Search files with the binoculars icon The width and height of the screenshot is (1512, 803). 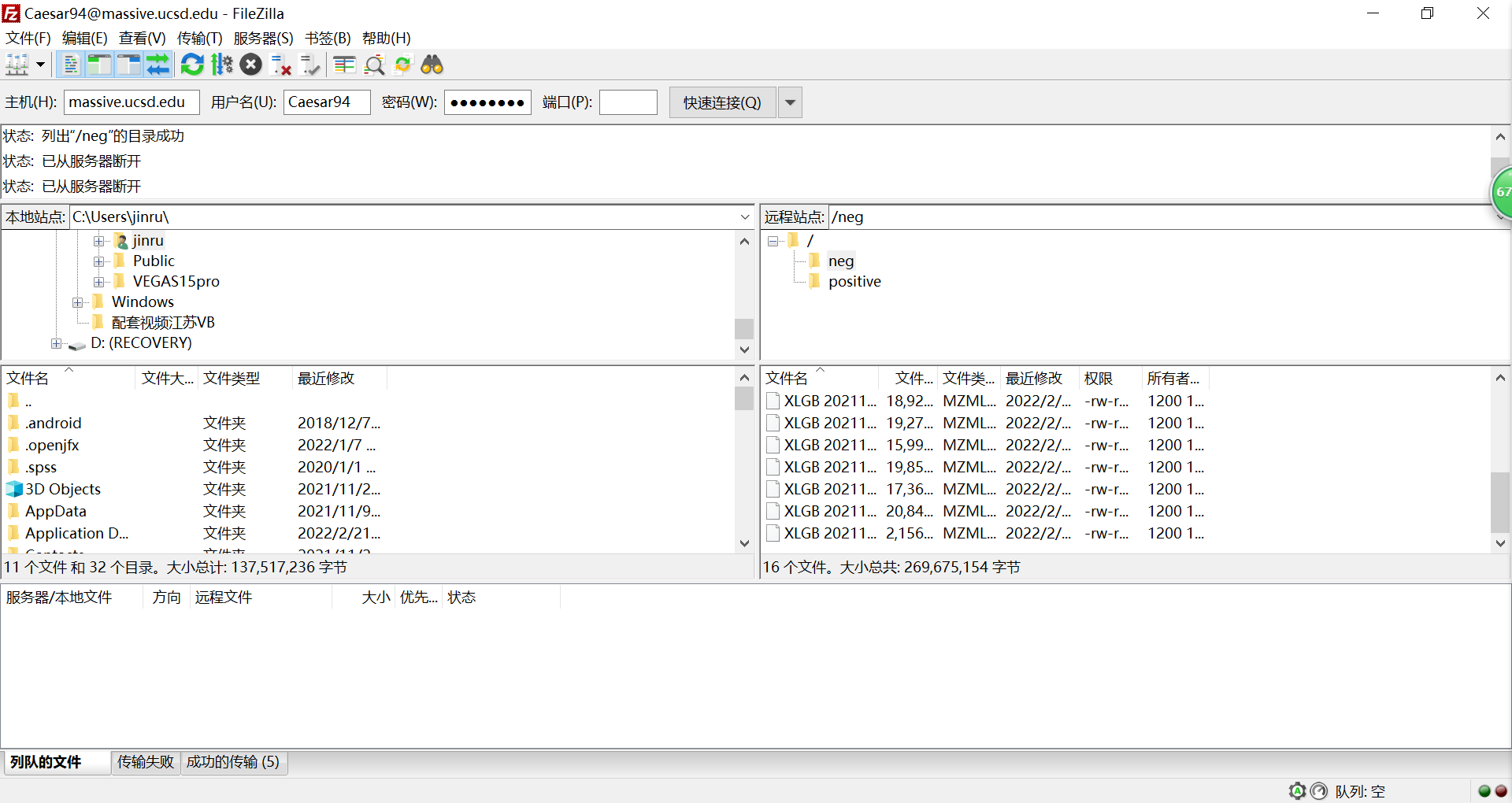432,65
